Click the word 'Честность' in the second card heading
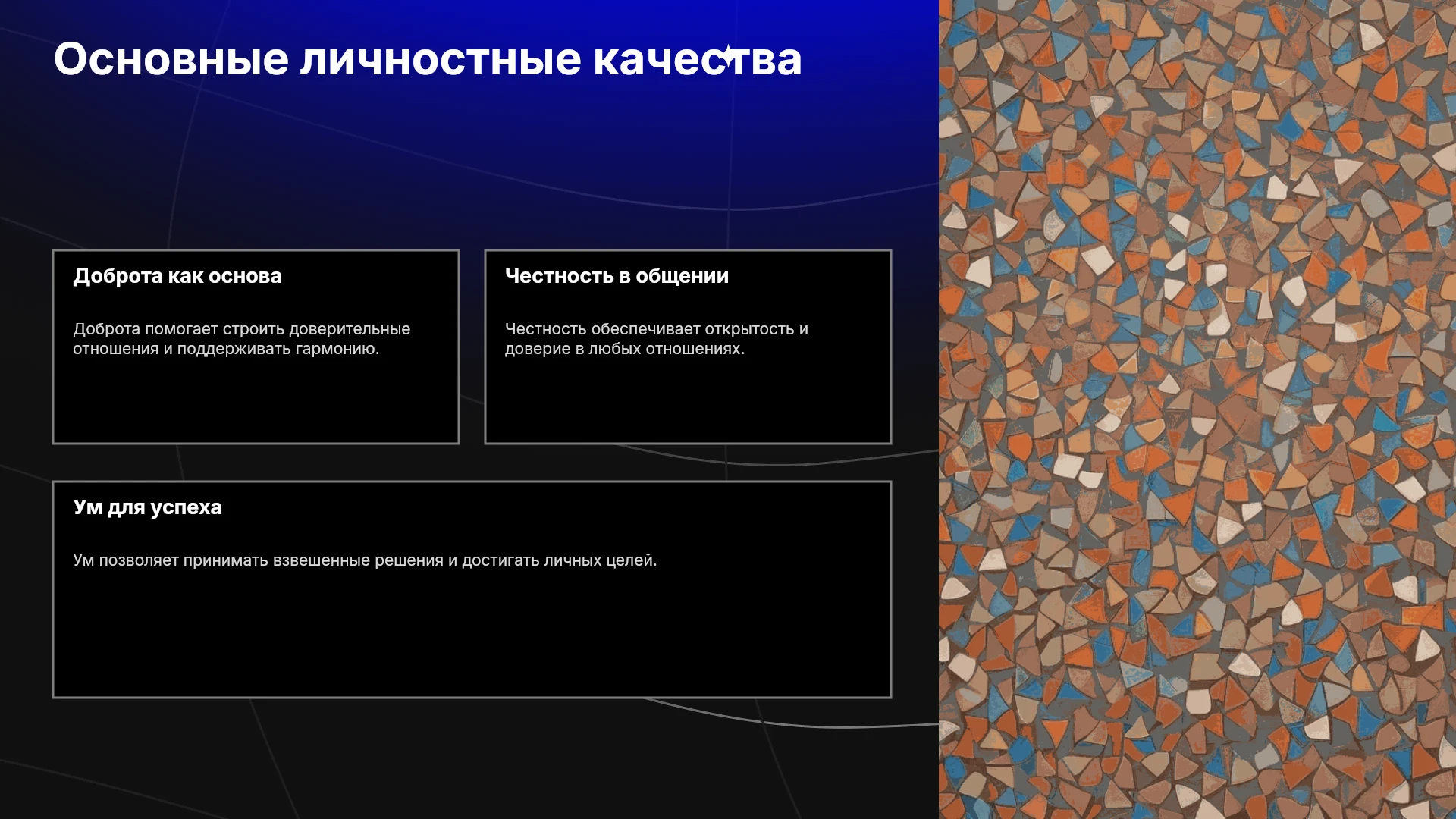Screen dimensions: 1456x819 click(560, 276)
